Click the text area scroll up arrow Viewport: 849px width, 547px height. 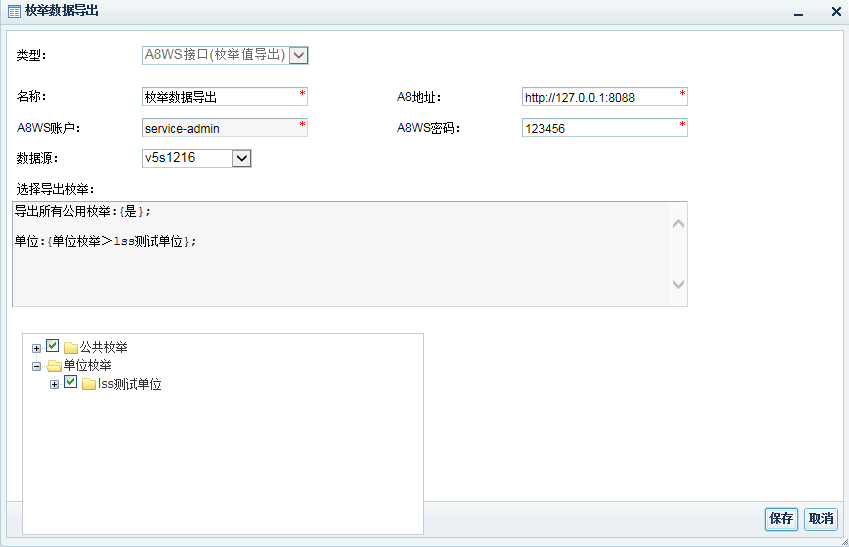(678, 224)
